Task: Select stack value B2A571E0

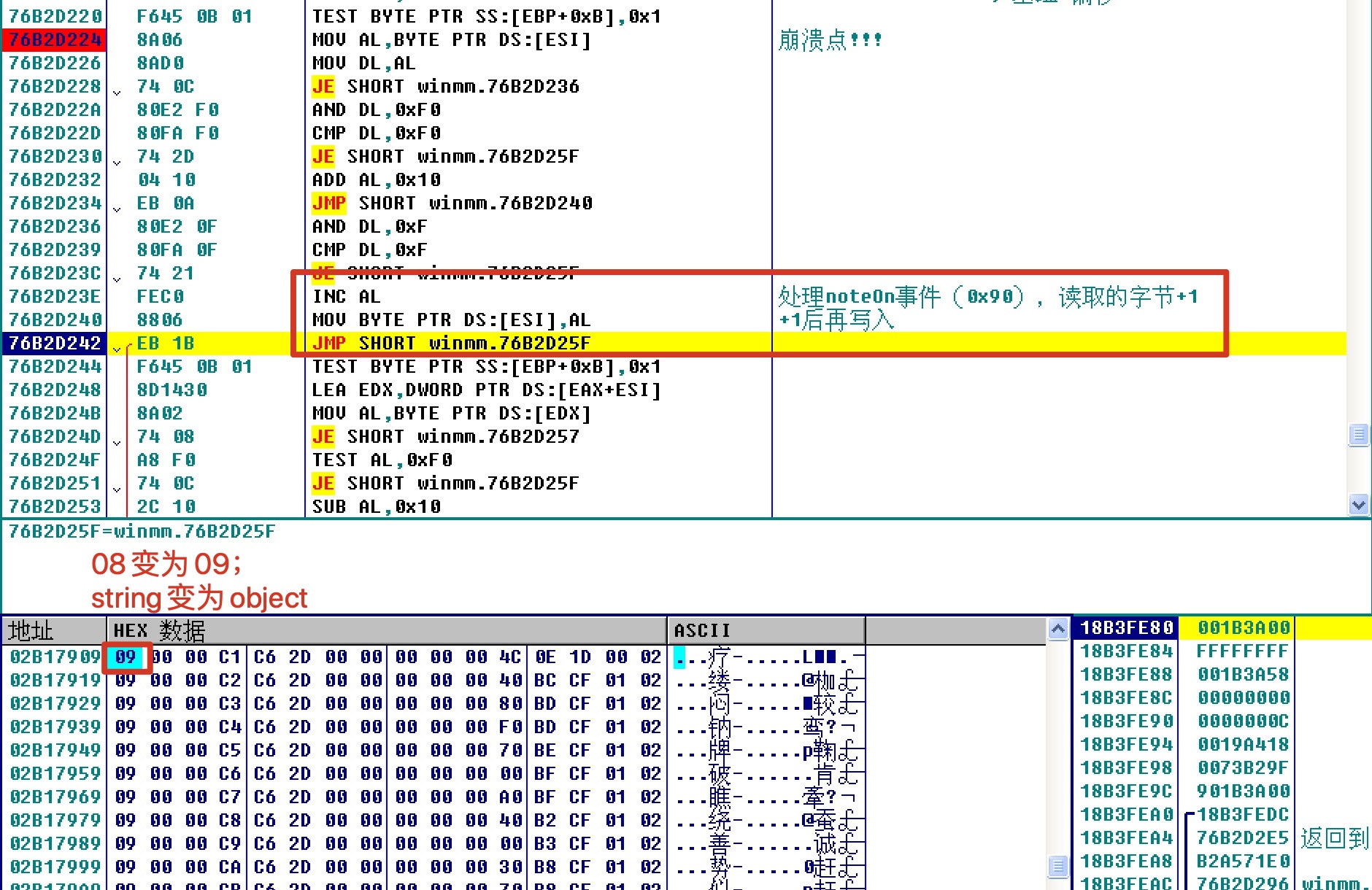Action: [x=1243, y=862]
